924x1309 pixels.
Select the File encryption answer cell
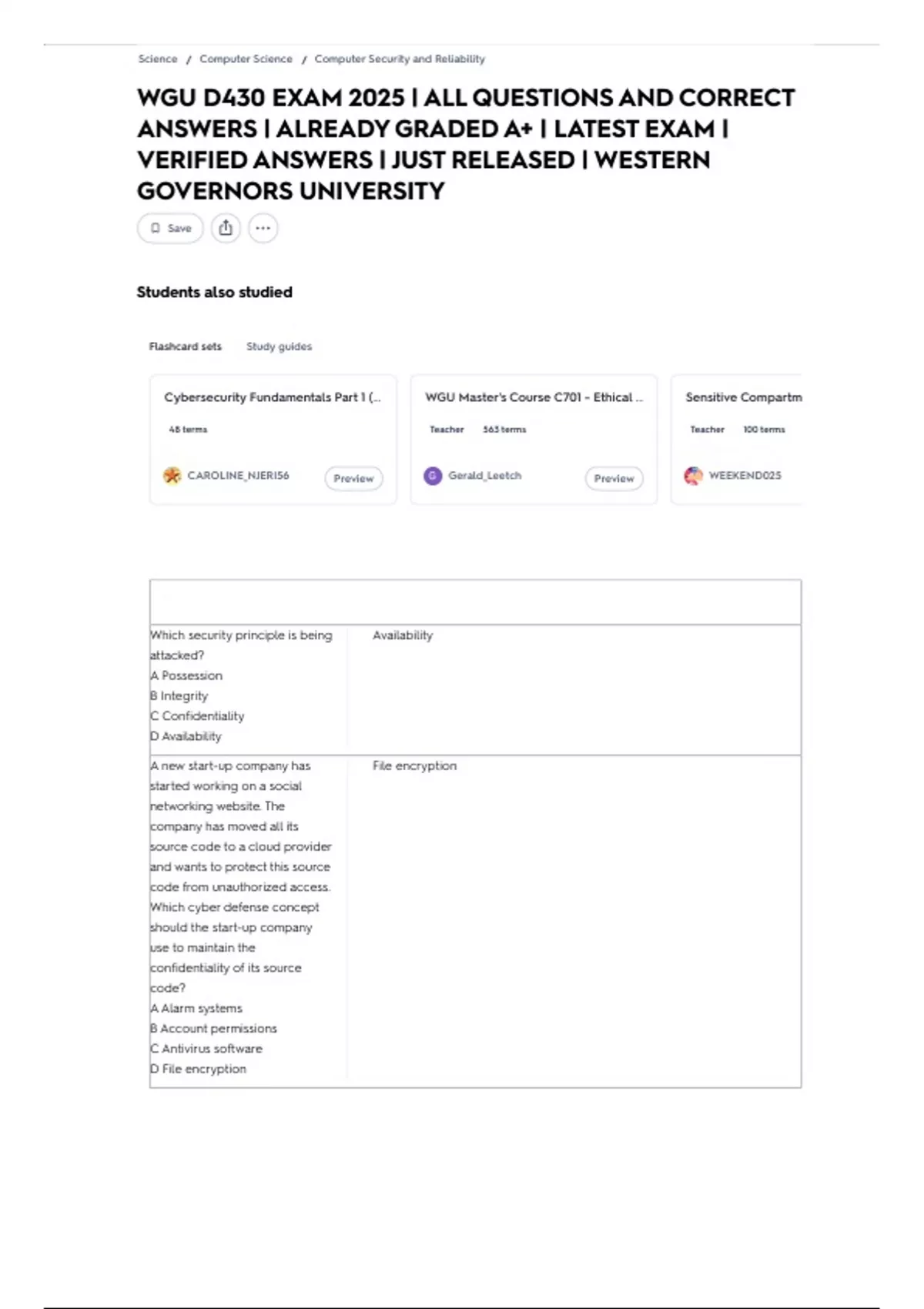(414, 766)
